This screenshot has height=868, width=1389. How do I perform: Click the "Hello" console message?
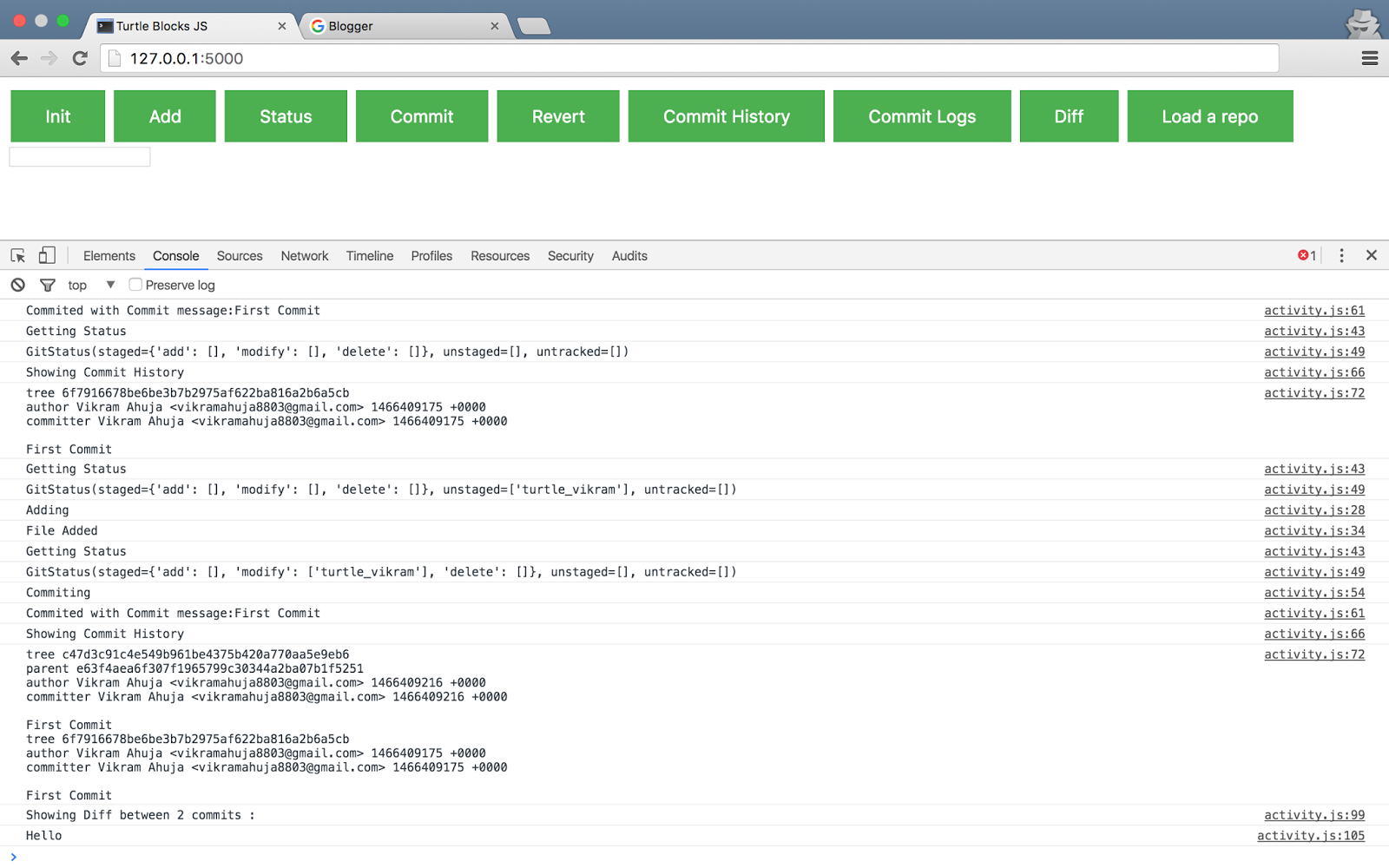44,836
